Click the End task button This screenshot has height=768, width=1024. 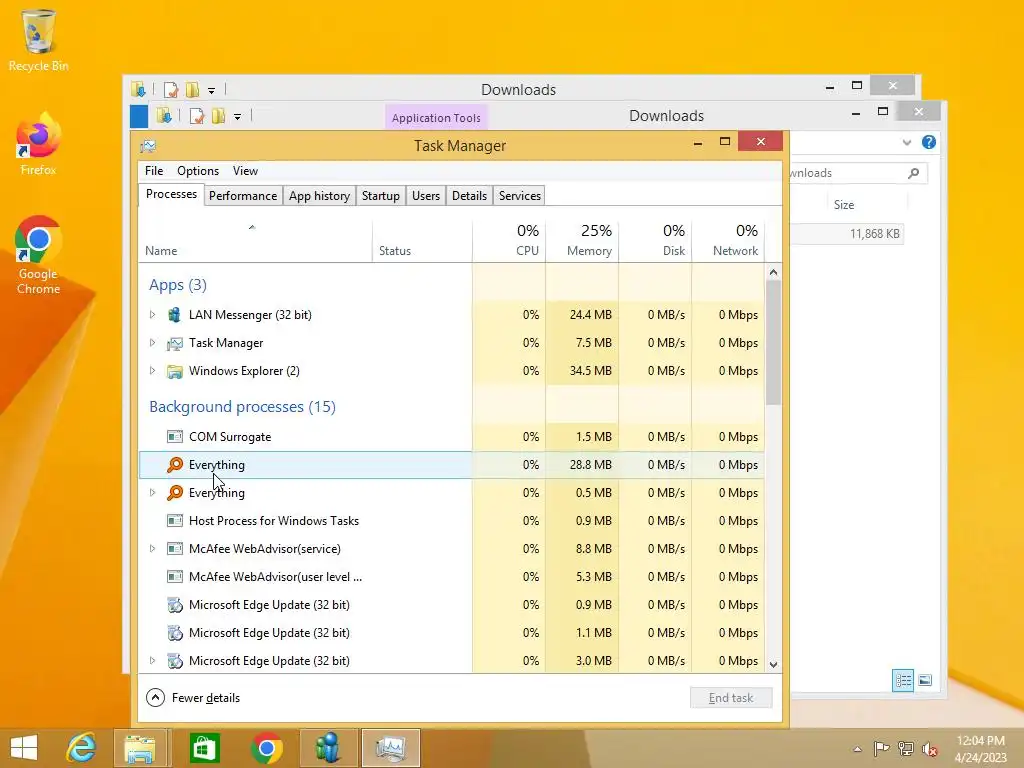click(x=731, y=698)
